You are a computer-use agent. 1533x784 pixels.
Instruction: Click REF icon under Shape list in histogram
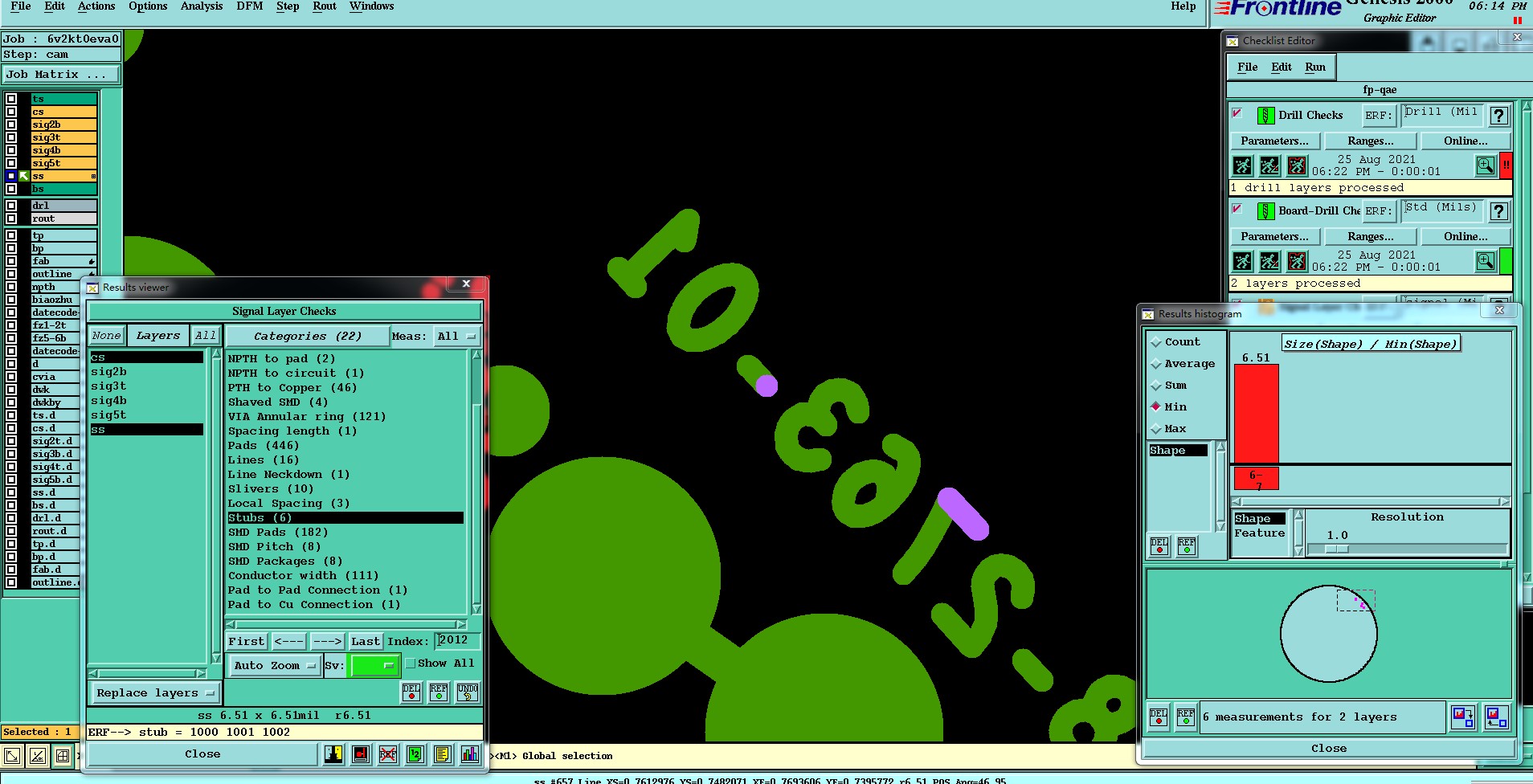(x=1187, y=545)
